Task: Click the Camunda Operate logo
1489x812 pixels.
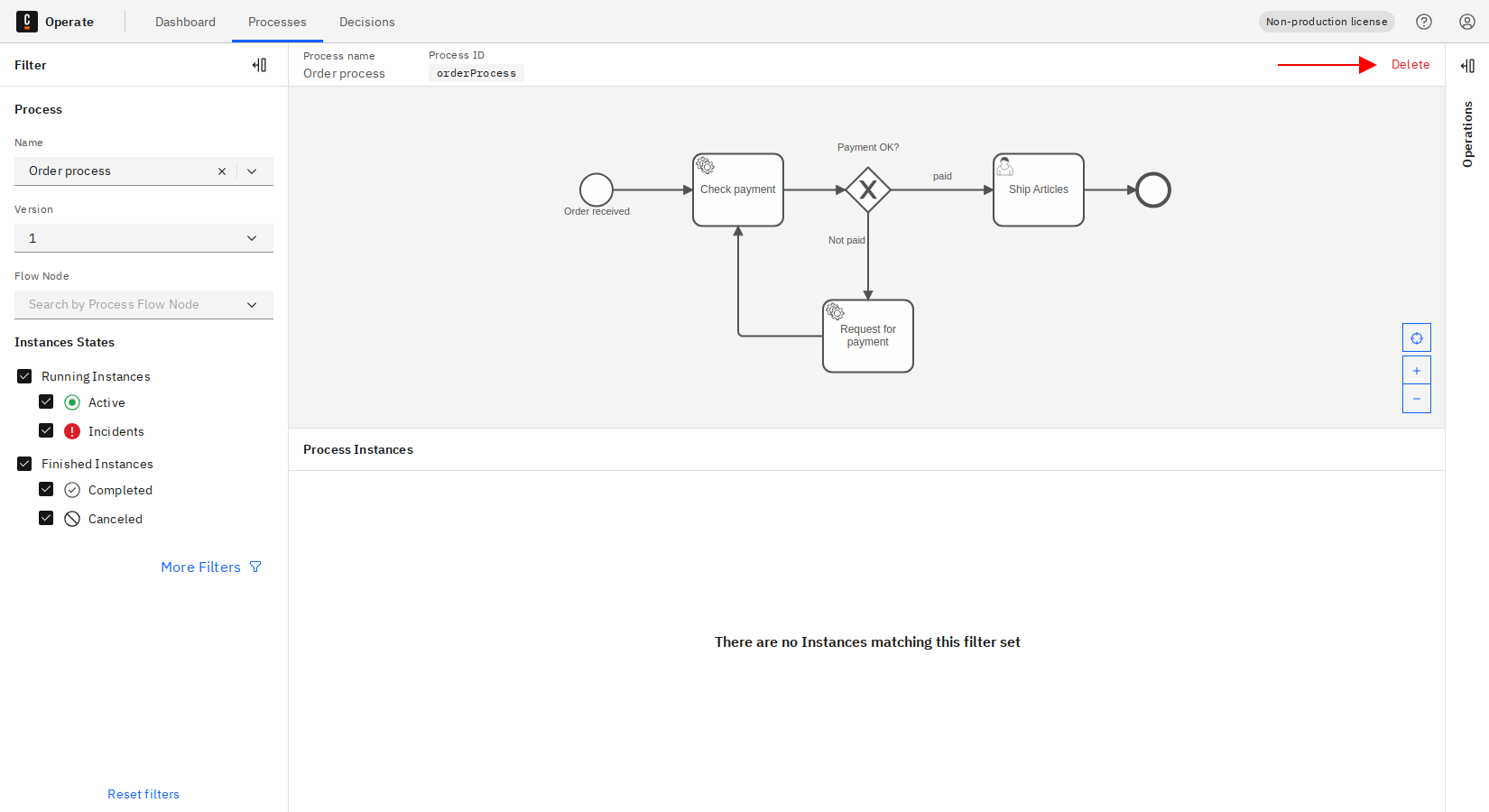Action: [x=27, y=22]
